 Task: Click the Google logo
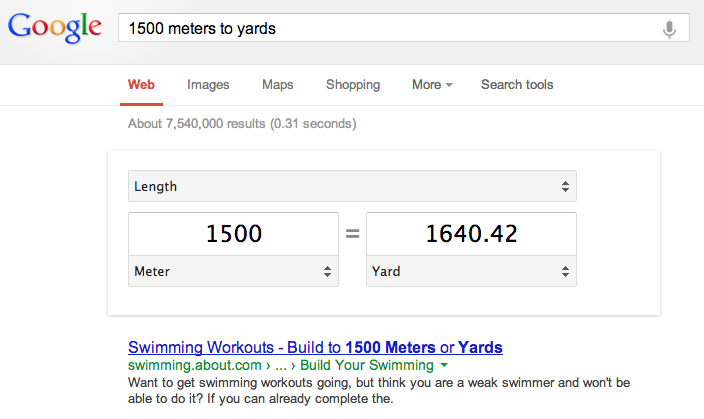coord(55,28)
